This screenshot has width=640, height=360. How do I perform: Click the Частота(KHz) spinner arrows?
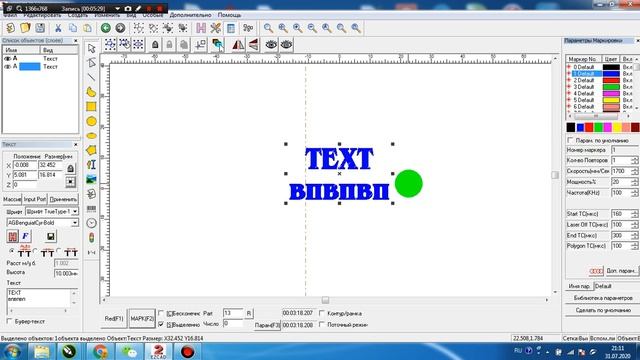(x=634, y=193)
